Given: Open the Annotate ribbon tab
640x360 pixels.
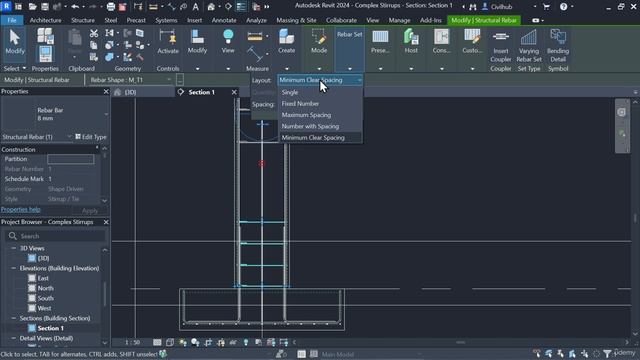Looking at the screenshot, I should tap(224, 20).
